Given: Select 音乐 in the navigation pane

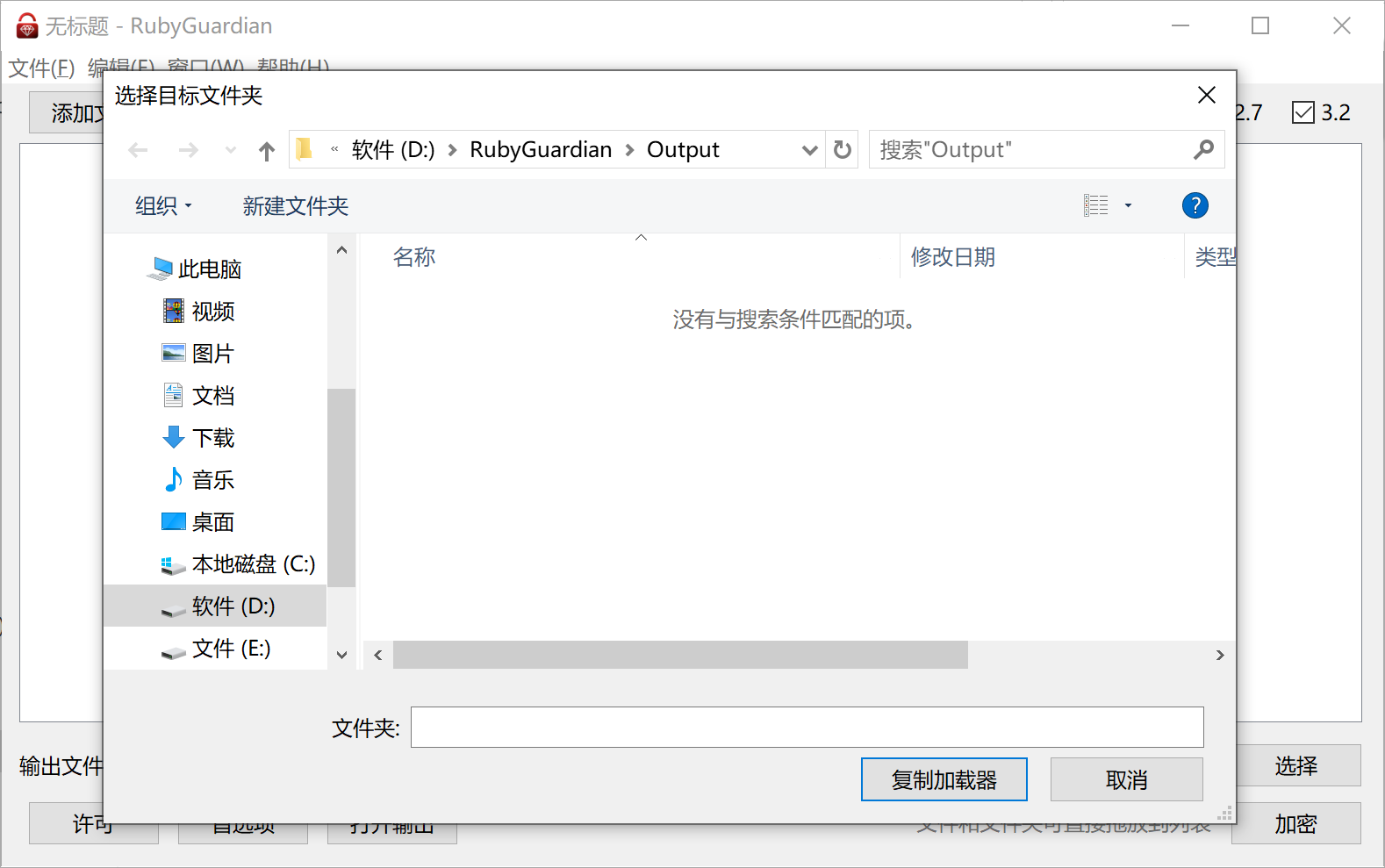Looking at the screenshot, I should [212, 479].
